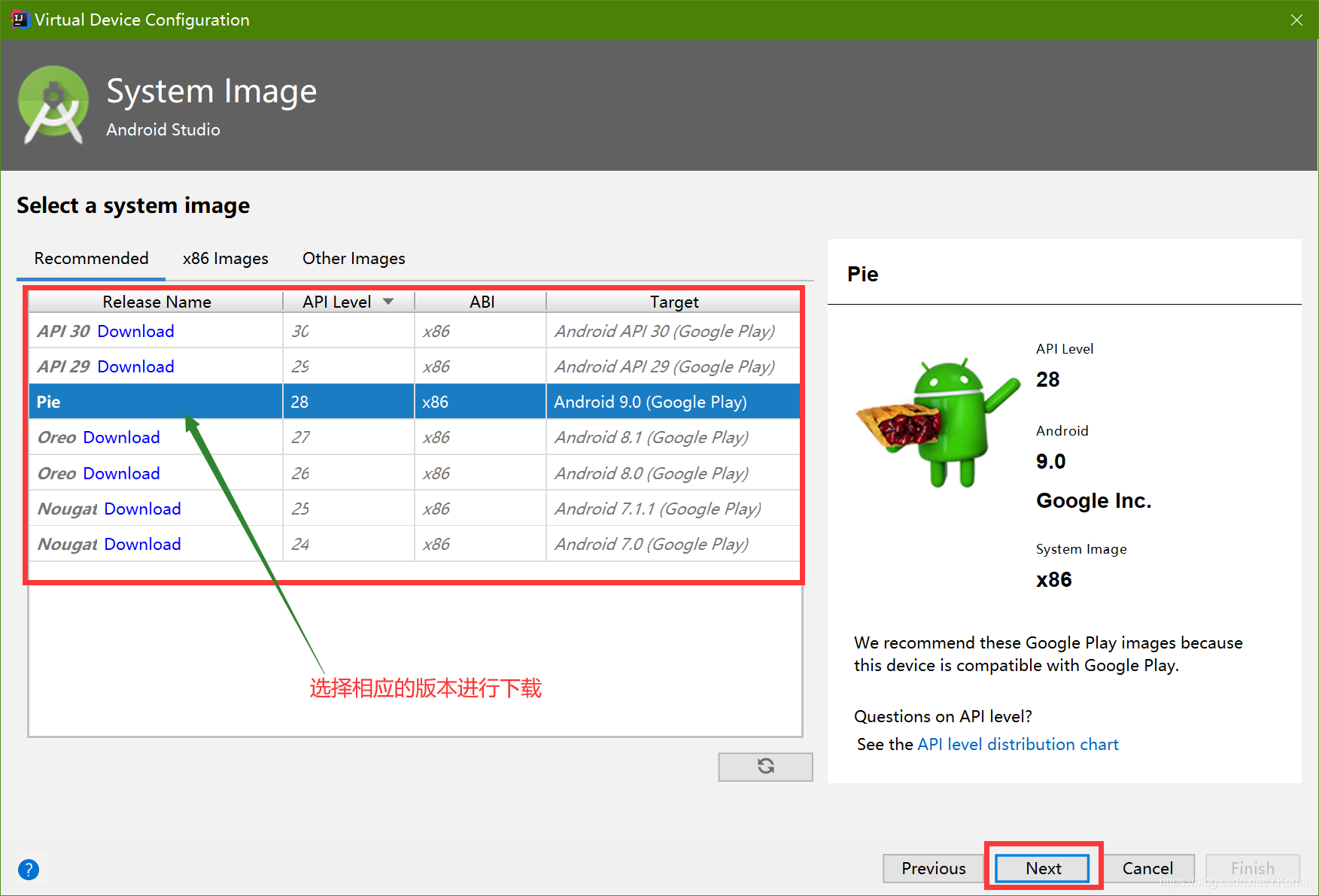Screen dimensions: 1319x896
Task: Select the Android 9.0 (Google Play) cell
Action: (673, 402)
